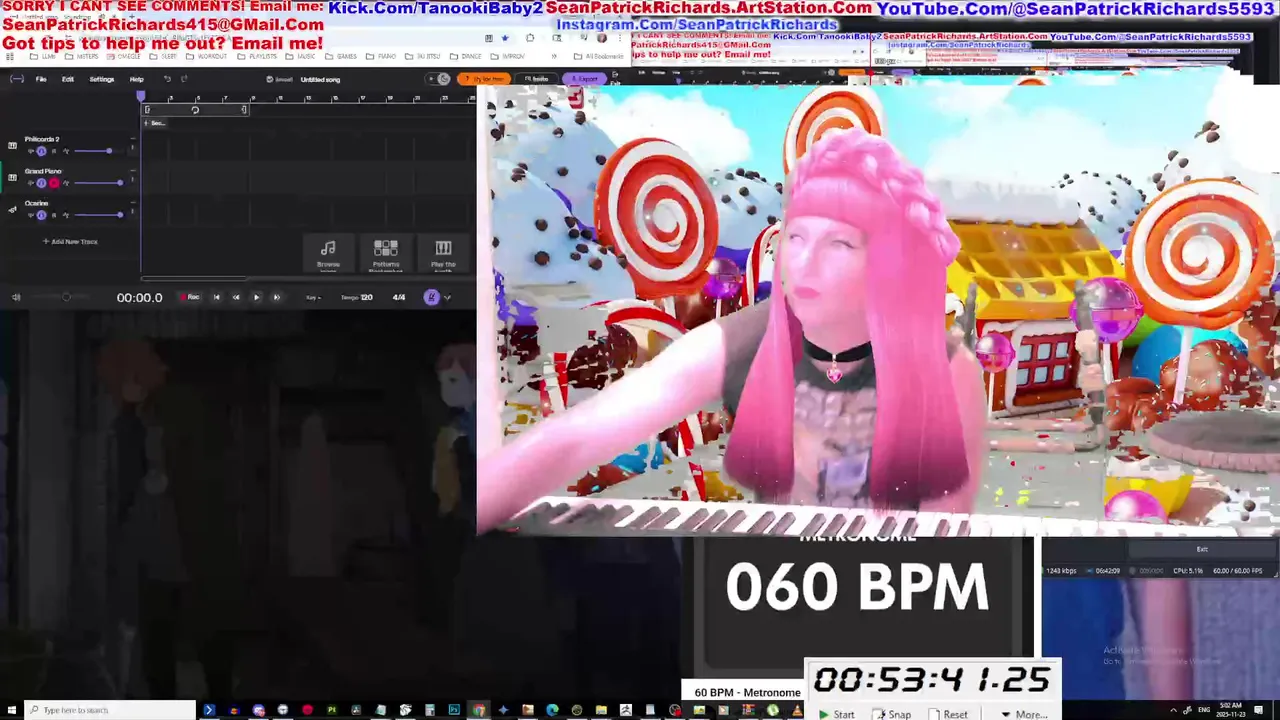Open Philicorda 2 track options menu

[x=133, y=148]
